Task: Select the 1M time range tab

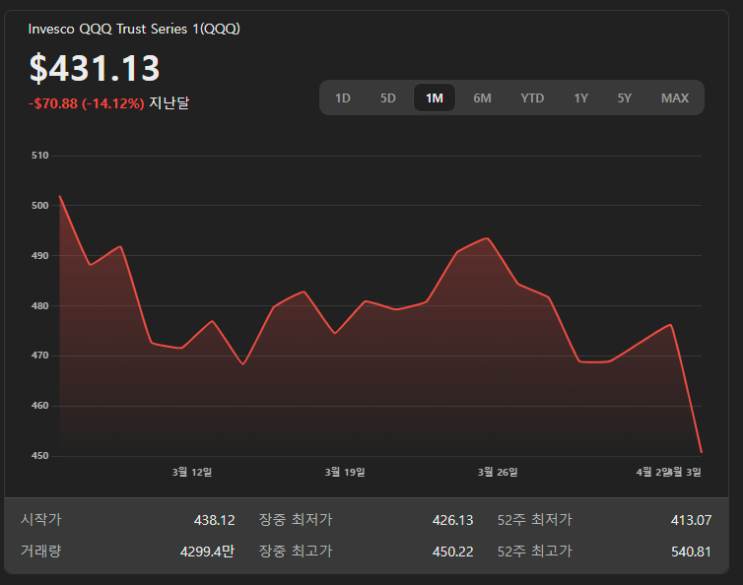Action: pos(434,98)
